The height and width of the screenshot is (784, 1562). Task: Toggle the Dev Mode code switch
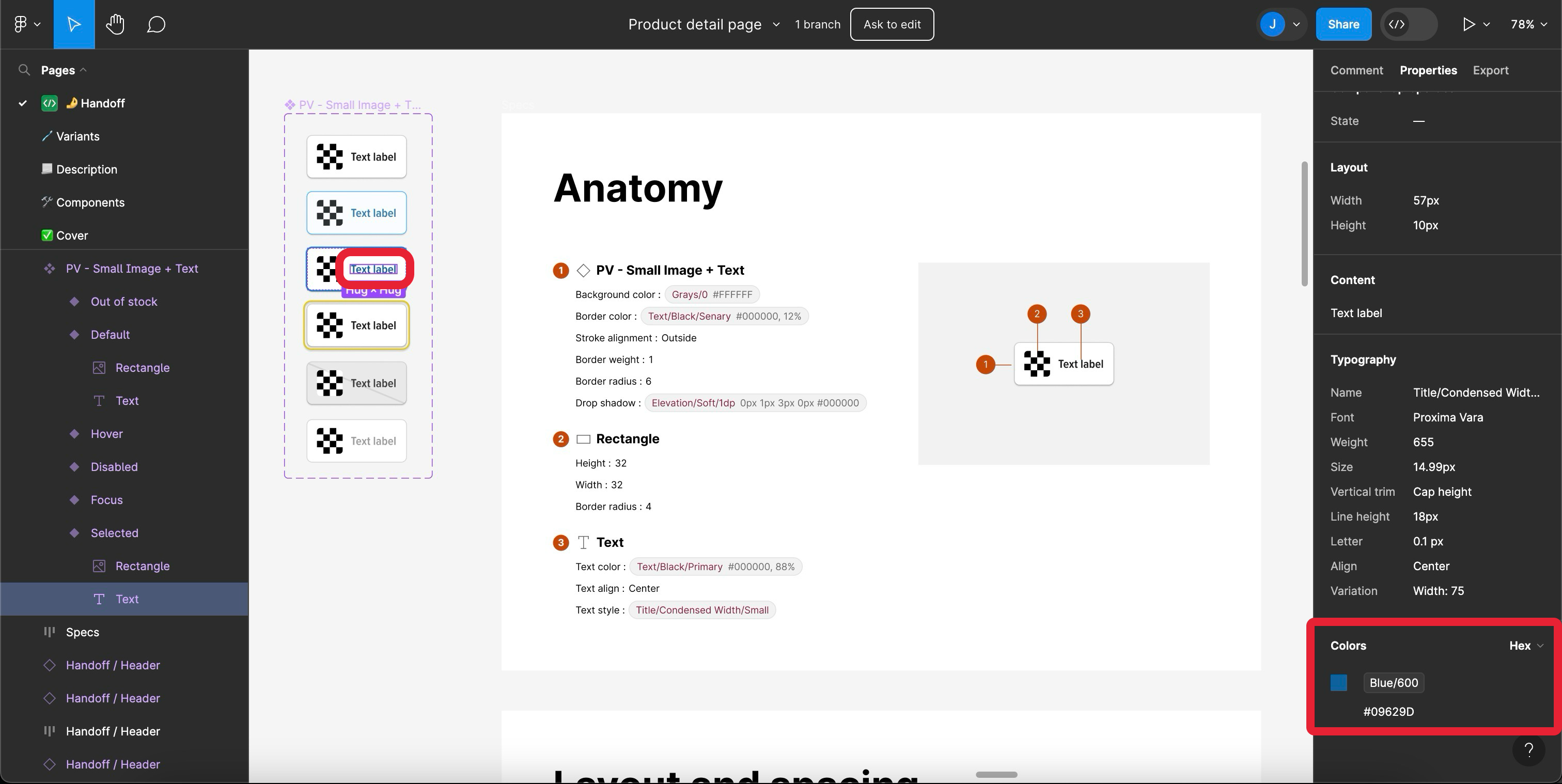coord(1408,24)
